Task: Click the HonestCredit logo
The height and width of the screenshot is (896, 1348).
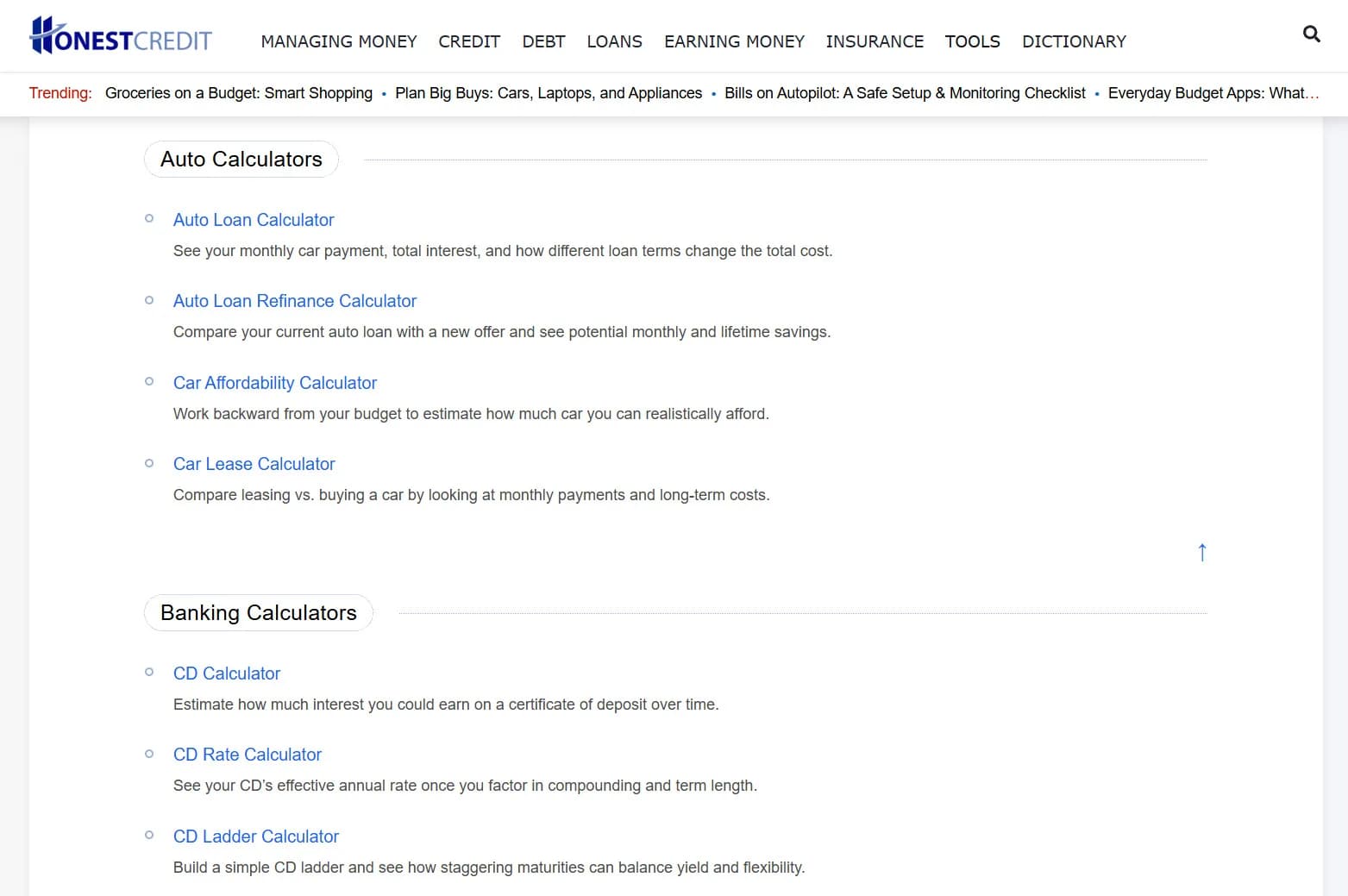Action: point(121,36)
